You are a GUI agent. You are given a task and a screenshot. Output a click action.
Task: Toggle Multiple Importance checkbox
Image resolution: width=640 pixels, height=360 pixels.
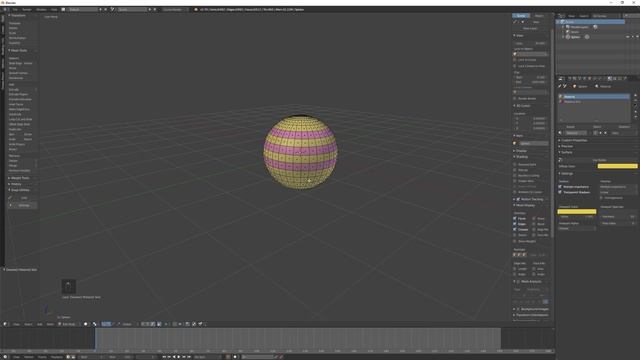coord(560,187)
